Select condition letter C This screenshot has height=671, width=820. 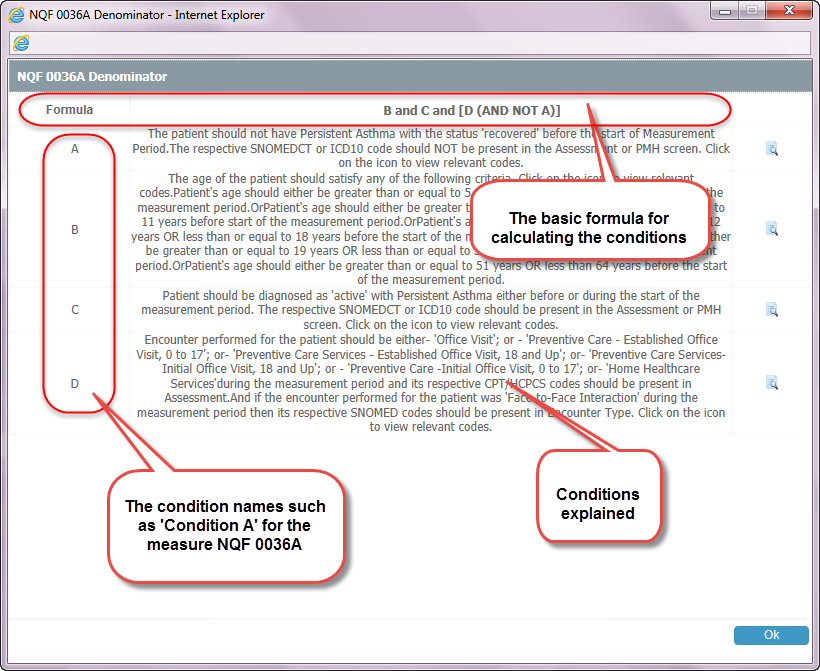75,310
